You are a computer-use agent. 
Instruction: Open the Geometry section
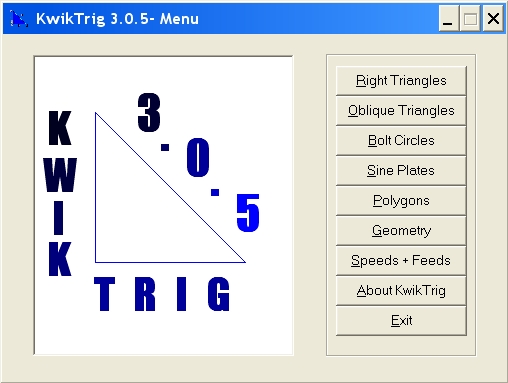[401, 231]
